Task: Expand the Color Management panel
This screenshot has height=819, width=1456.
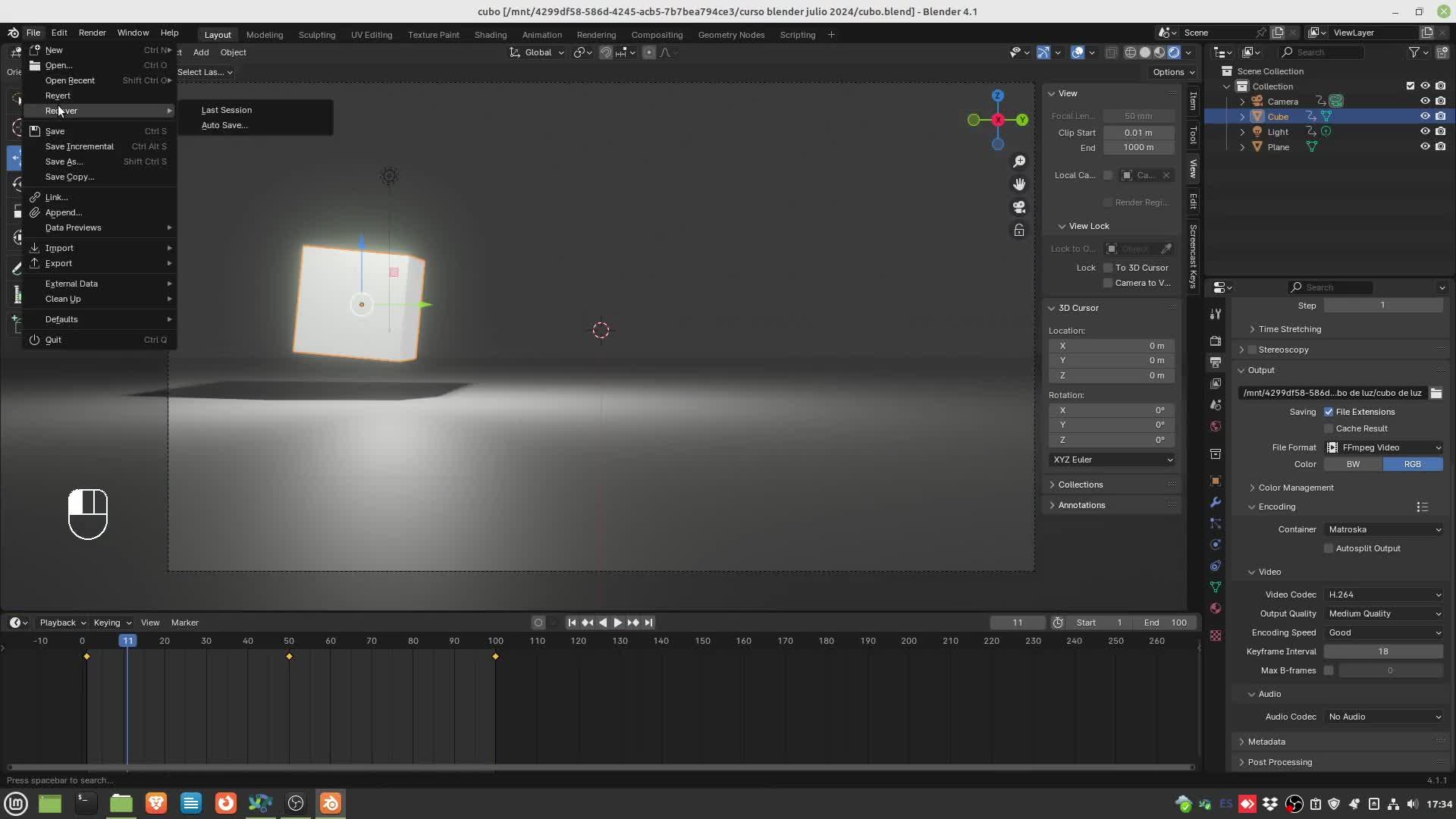Action: point(1295,488)
